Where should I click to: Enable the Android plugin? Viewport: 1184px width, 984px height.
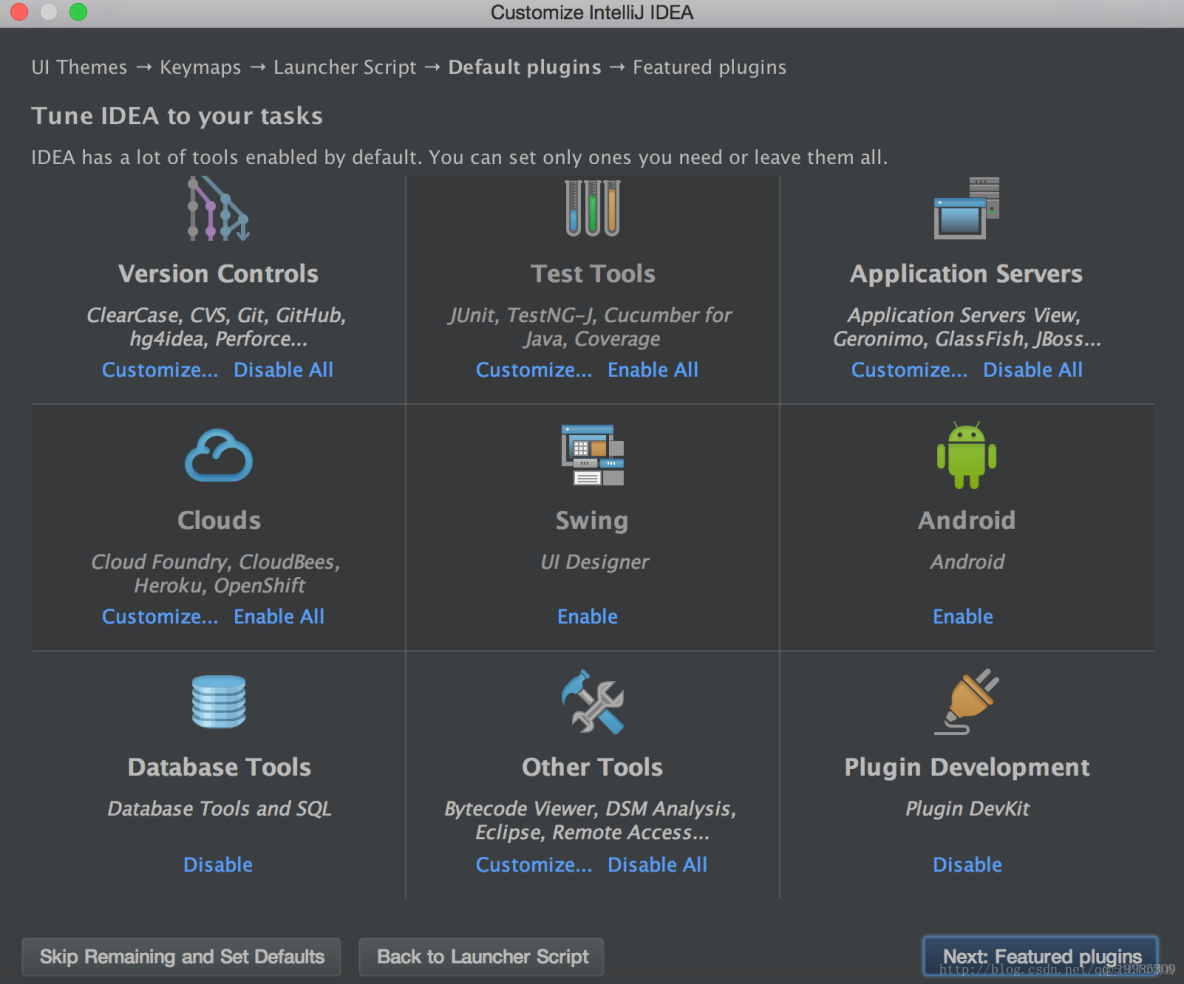coord(963,617)
